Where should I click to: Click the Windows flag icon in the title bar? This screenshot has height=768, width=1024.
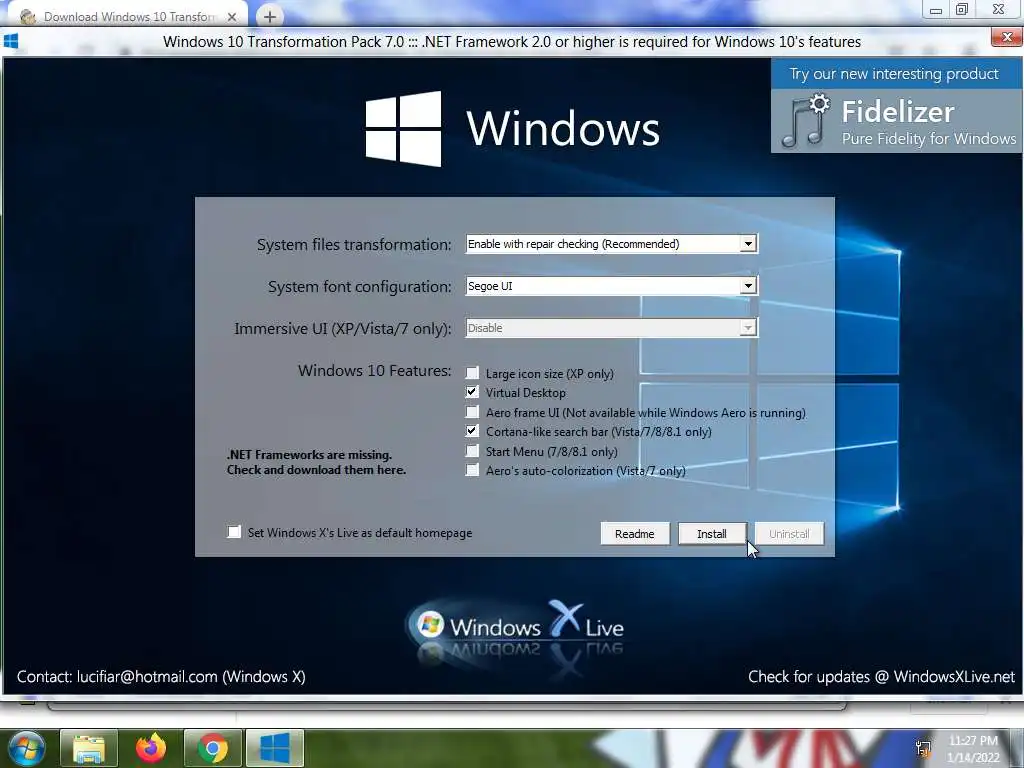[x=11, y=42]
